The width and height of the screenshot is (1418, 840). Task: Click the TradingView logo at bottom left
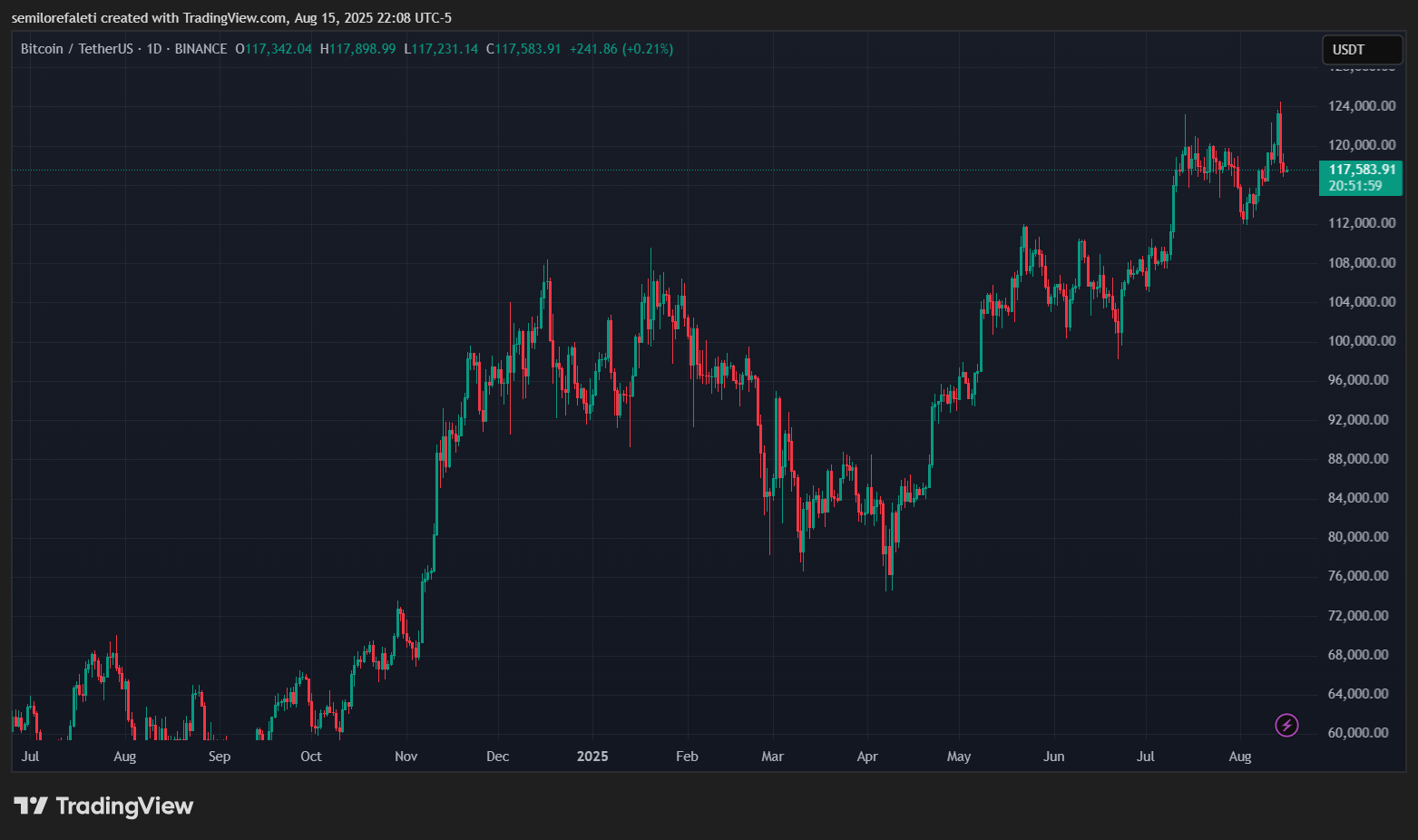(x=103, y=806)
